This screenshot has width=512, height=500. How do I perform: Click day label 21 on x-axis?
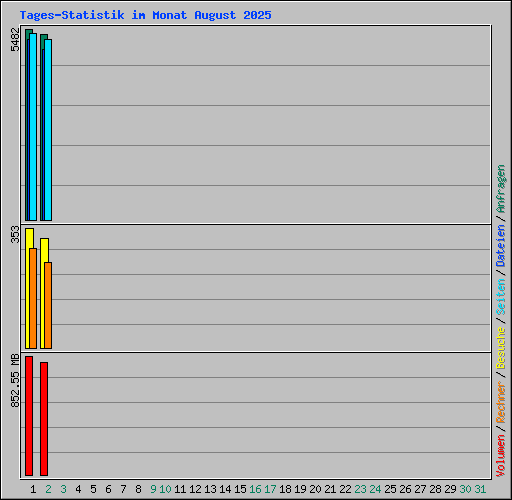point(330,489)
